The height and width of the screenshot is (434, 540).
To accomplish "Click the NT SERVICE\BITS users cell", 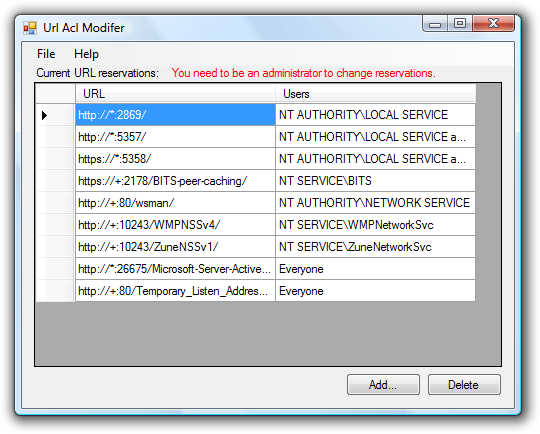I will coord(375,181).
